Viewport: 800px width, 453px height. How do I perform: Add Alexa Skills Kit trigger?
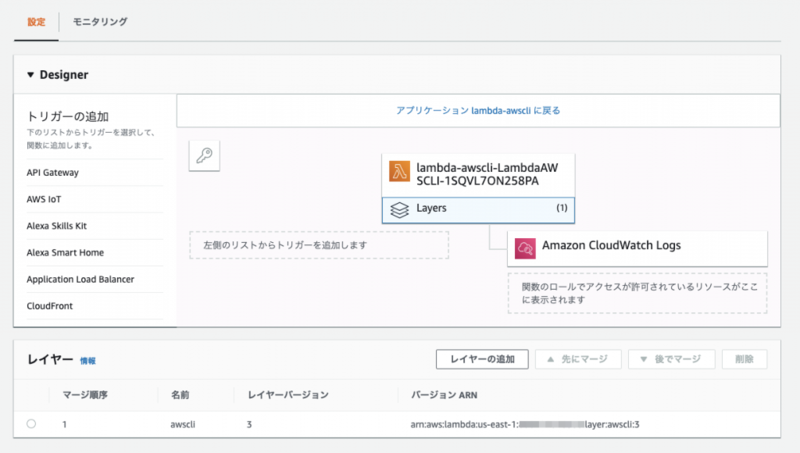(57, 225)
